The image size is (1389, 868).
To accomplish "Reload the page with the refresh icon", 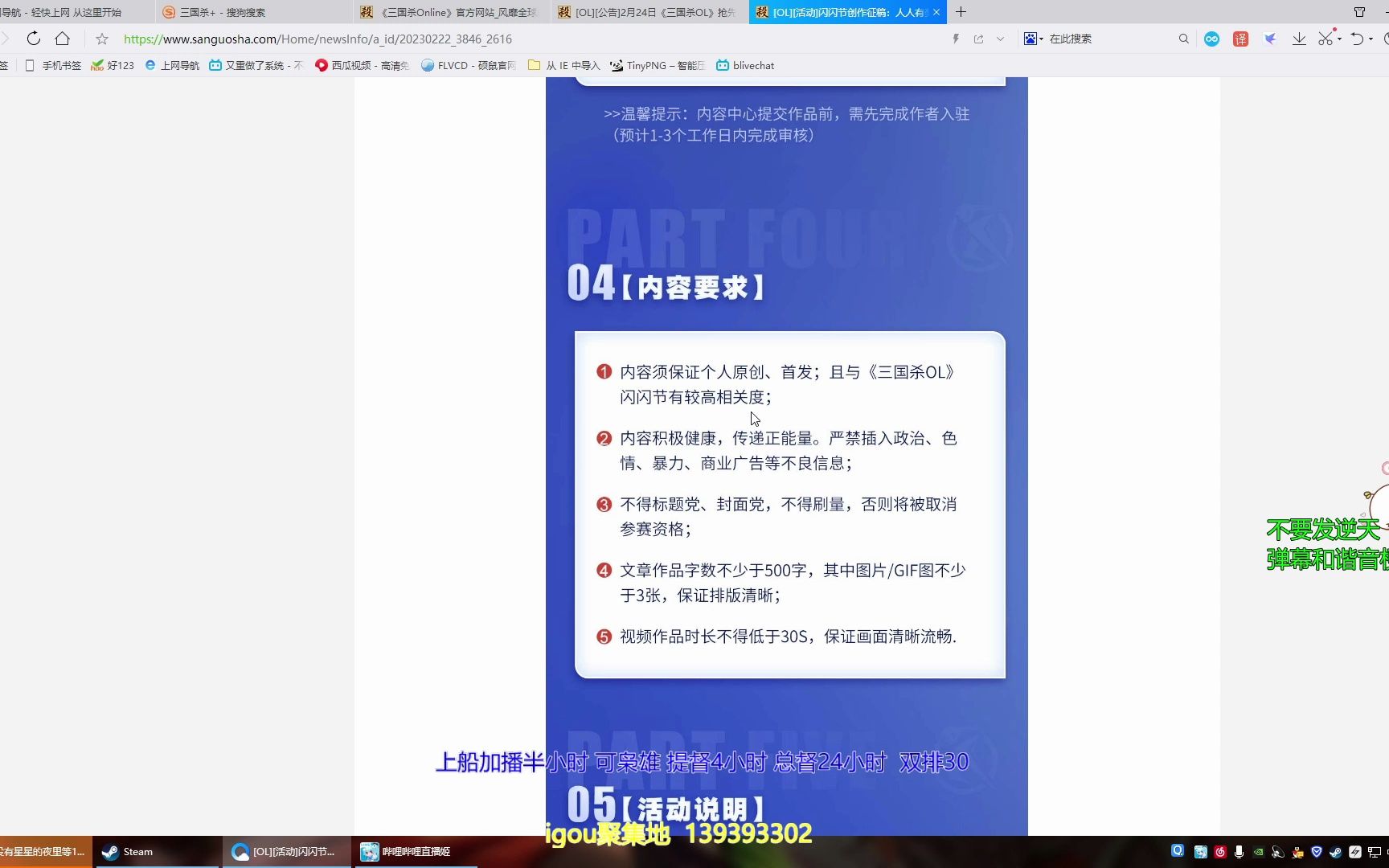I will (x=33, y=39).
